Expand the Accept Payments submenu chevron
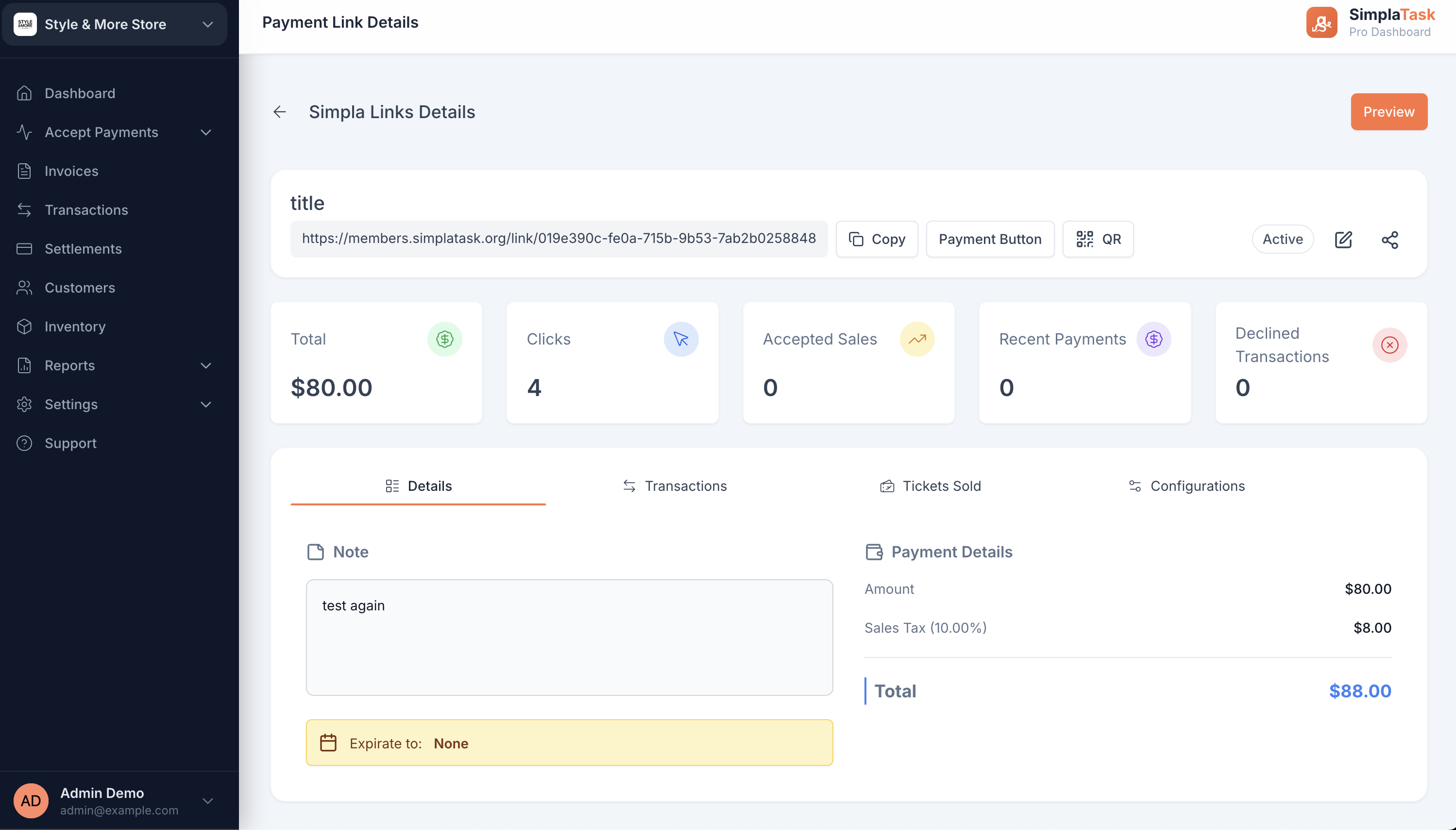 click(206, 132)
